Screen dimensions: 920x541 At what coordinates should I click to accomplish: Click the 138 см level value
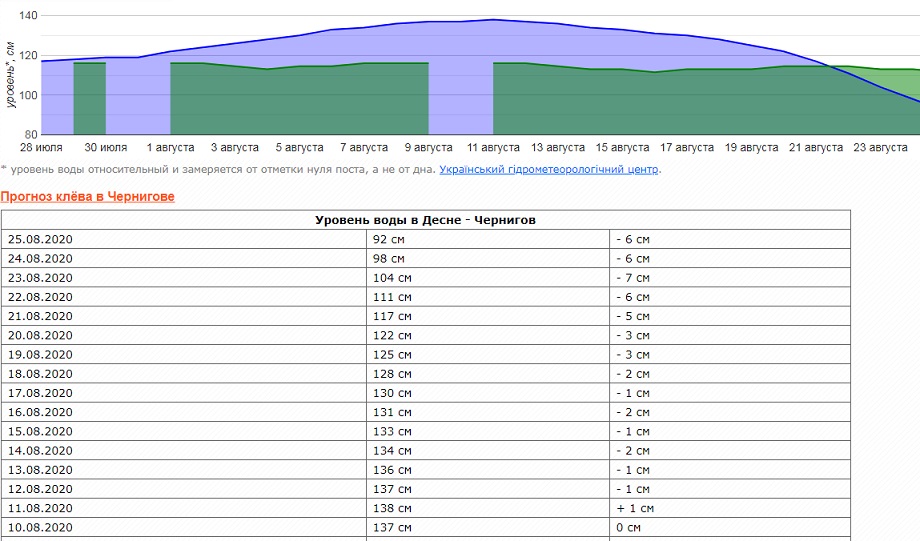(x=392, y=508)
